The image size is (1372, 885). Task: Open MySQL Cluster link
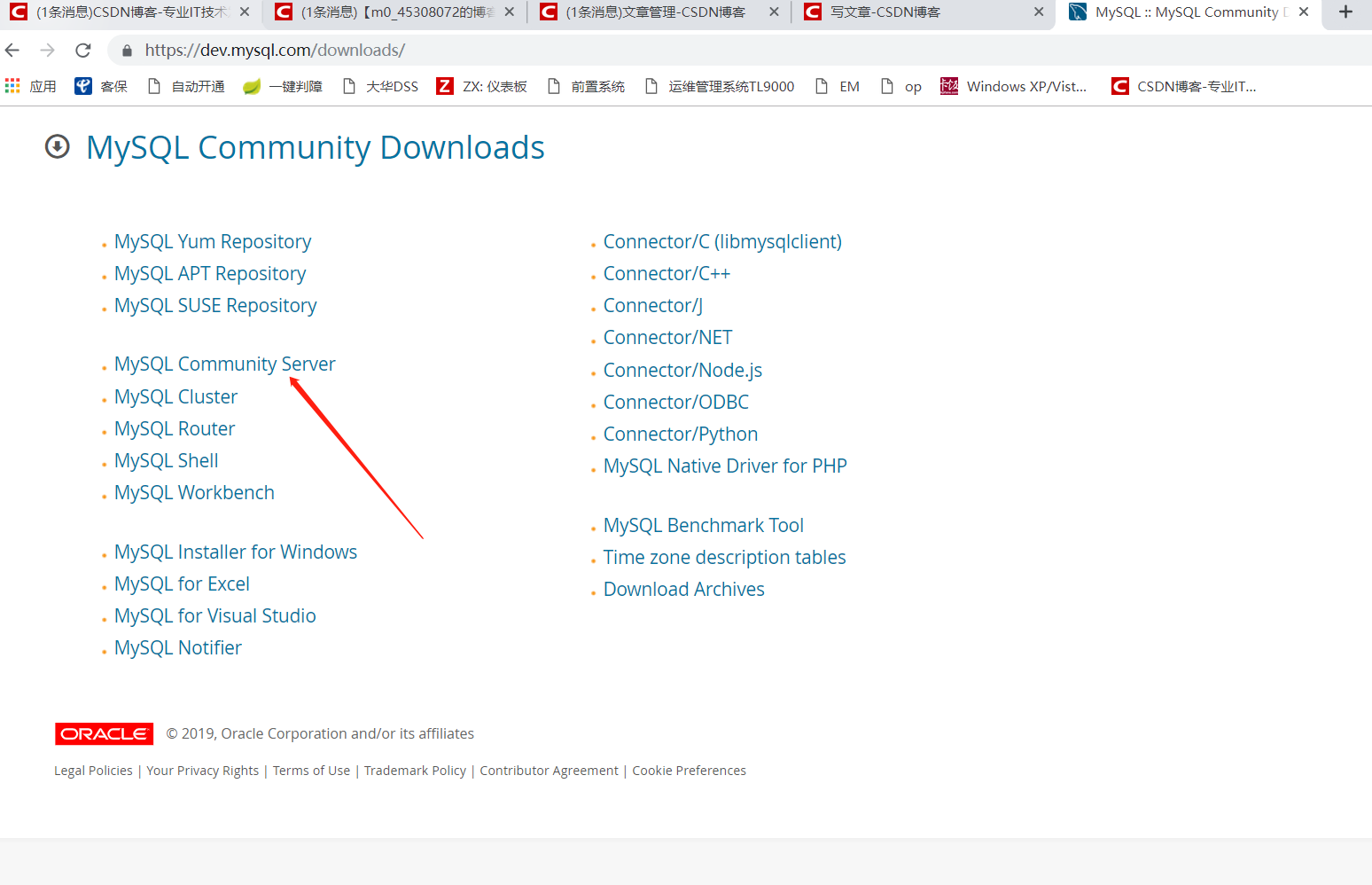[x=175, y=397]
